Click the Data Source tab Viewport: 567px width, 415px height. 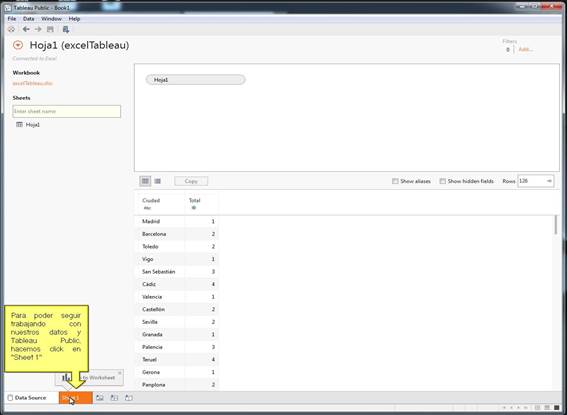coord(27,398)
